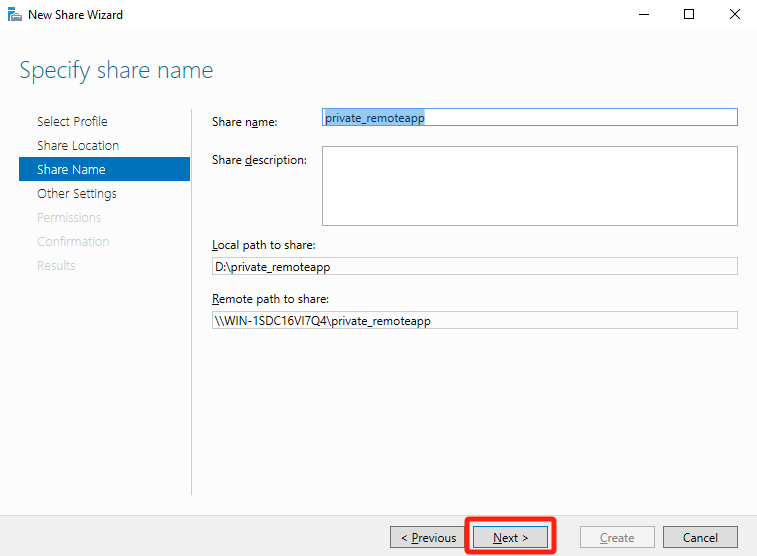Switch to the Other Settings step

[x=77, y=193]
